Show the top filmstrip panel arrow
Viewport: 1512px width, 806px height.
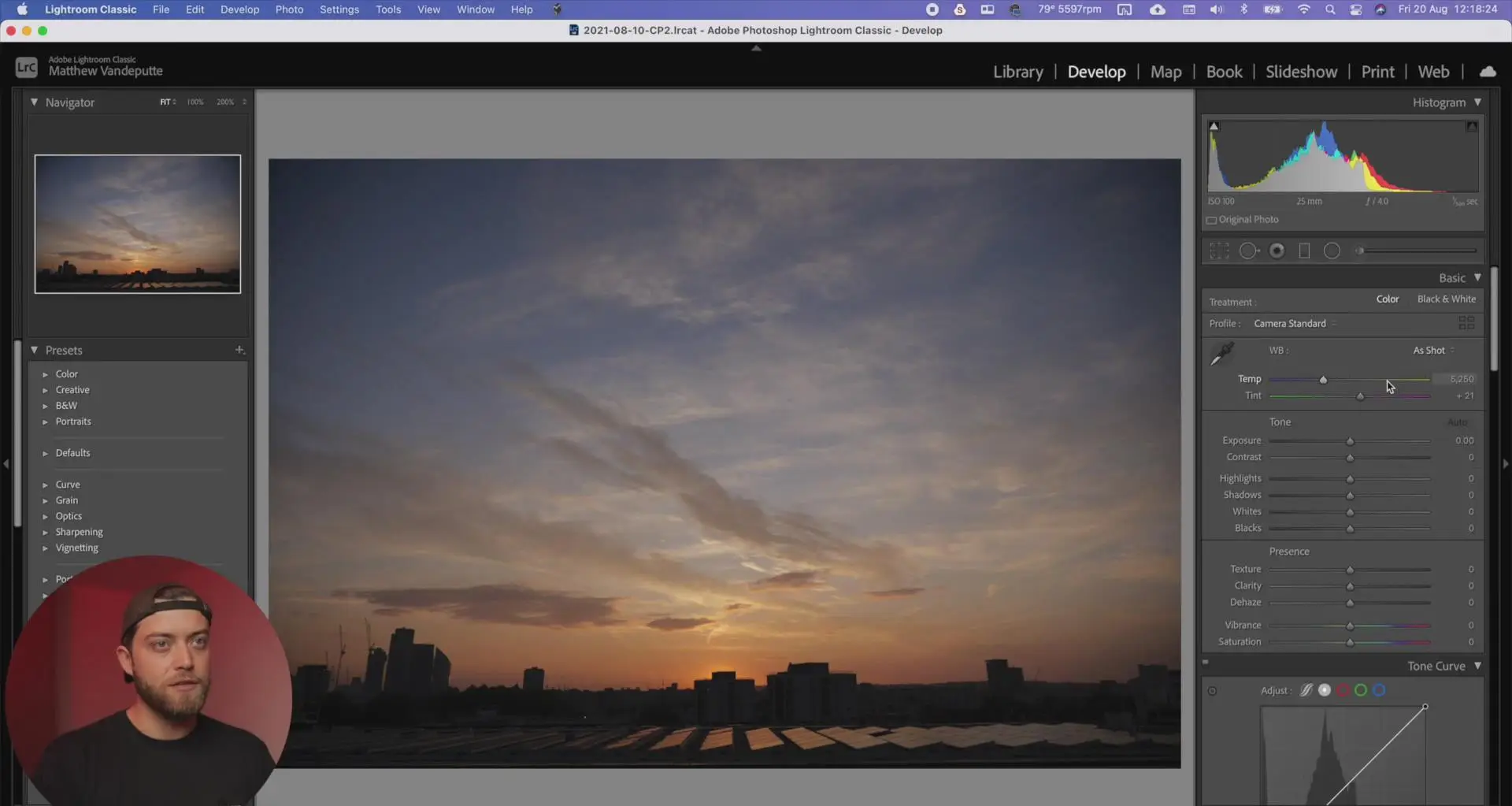756,48
